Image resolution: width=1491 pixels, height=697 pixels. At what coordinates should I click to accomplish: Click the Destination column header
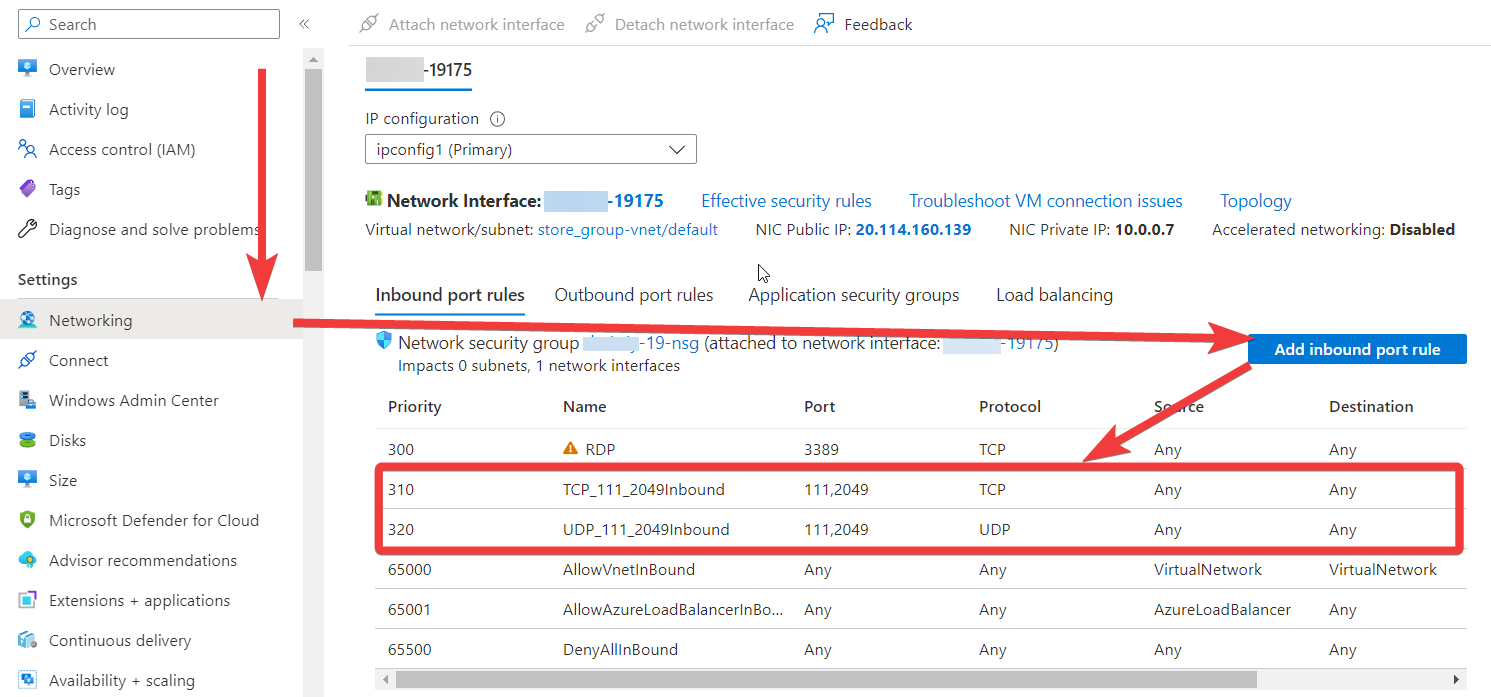pos(1371,407)
